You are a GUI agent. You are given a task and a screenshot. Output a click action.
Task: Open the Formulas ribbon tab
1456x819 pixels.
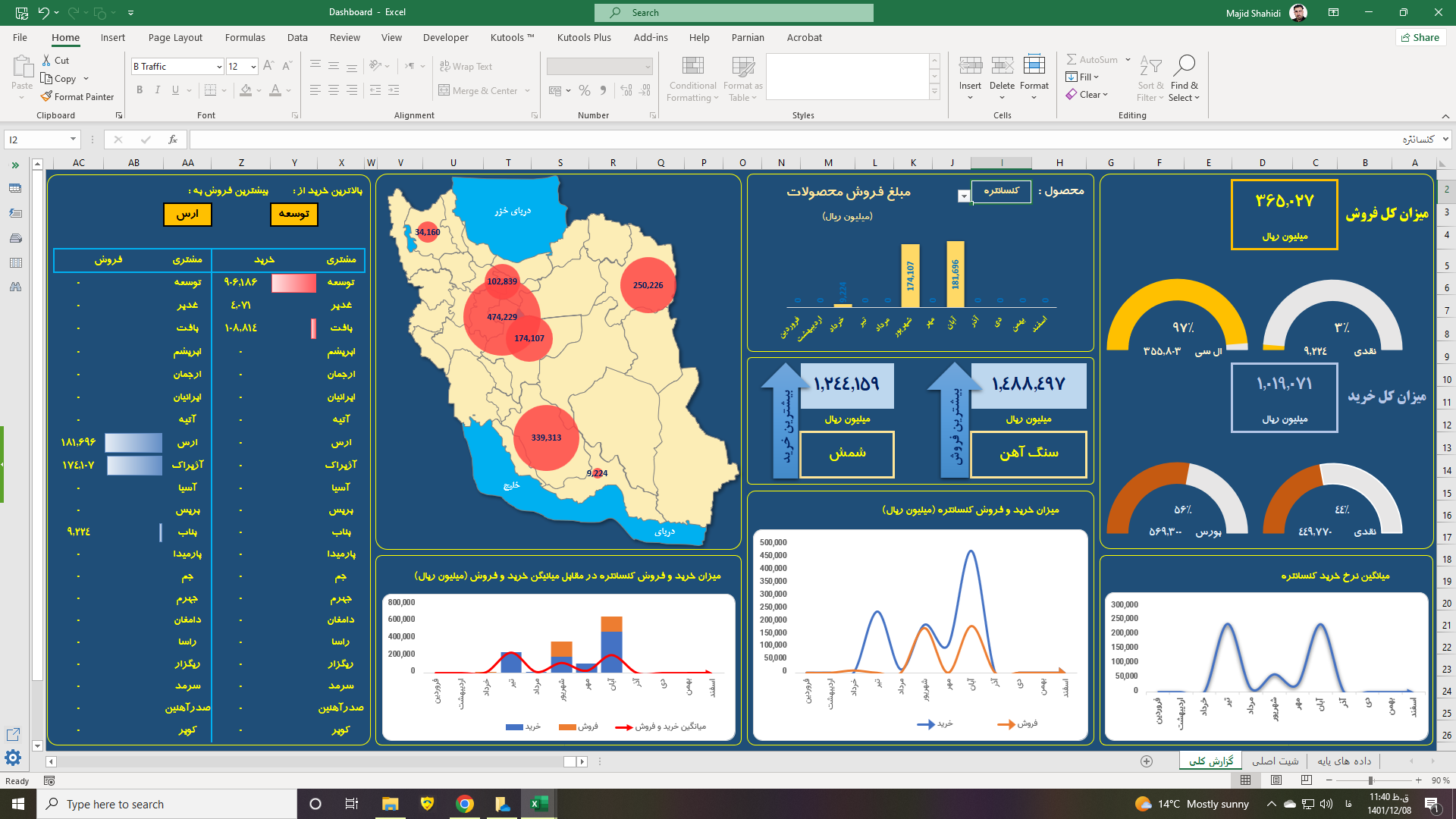click(245, 37)
